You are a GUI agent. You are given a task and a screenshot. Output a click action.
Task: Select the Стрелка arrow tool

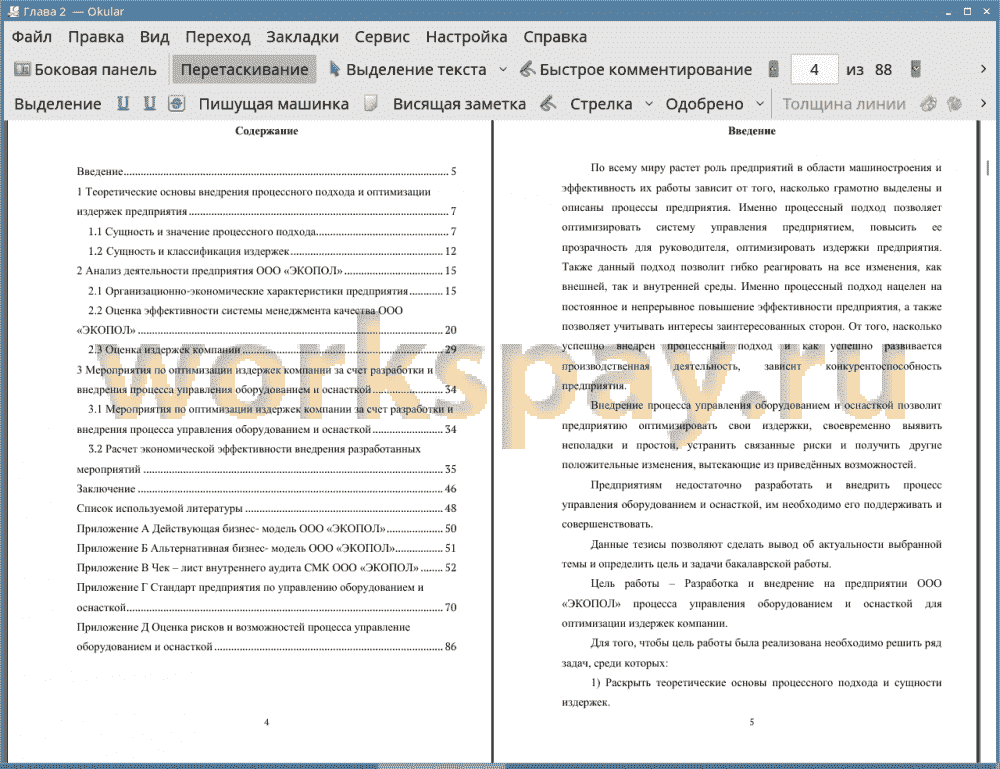tap(601, 104)
